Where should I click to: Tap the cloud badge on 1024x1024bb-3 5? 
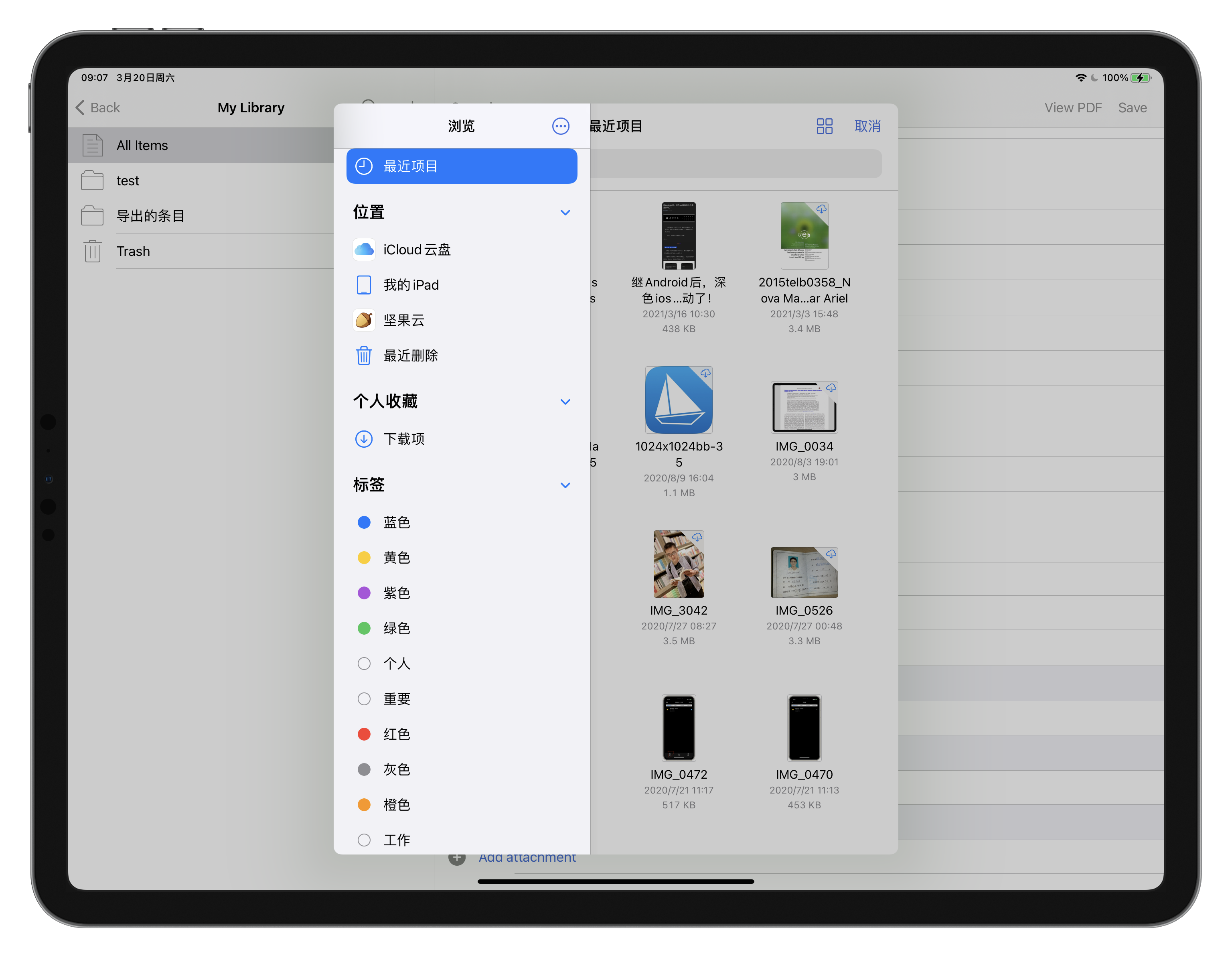click(705, 373)
